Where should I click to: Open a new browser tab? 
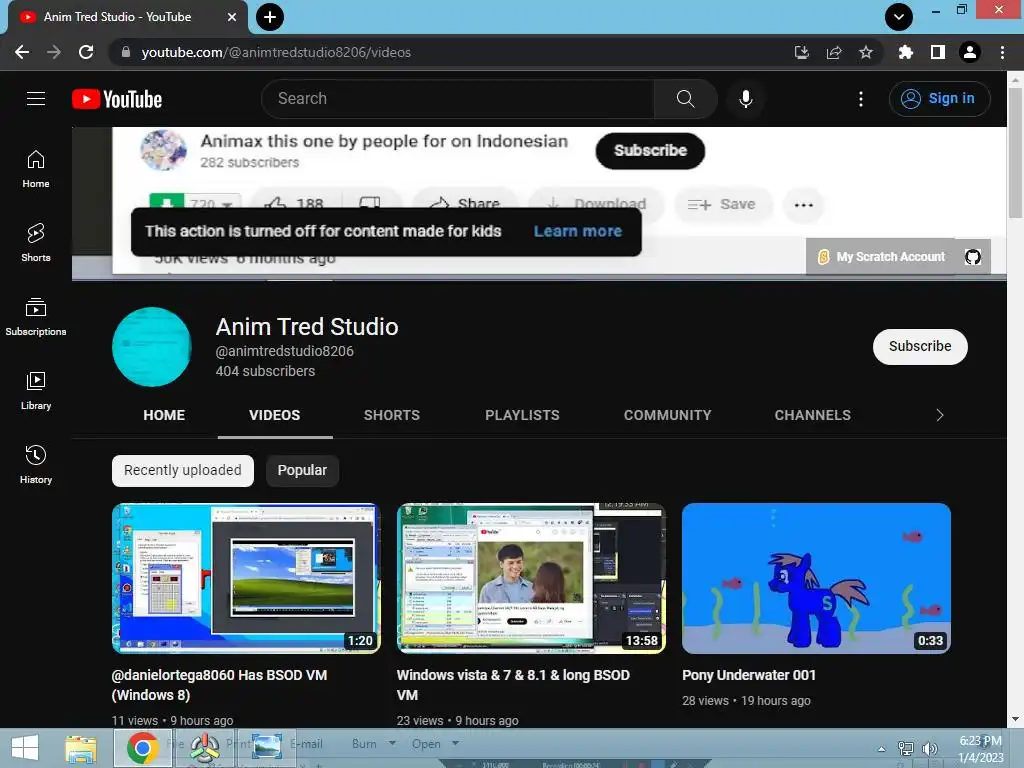point(270,17)
